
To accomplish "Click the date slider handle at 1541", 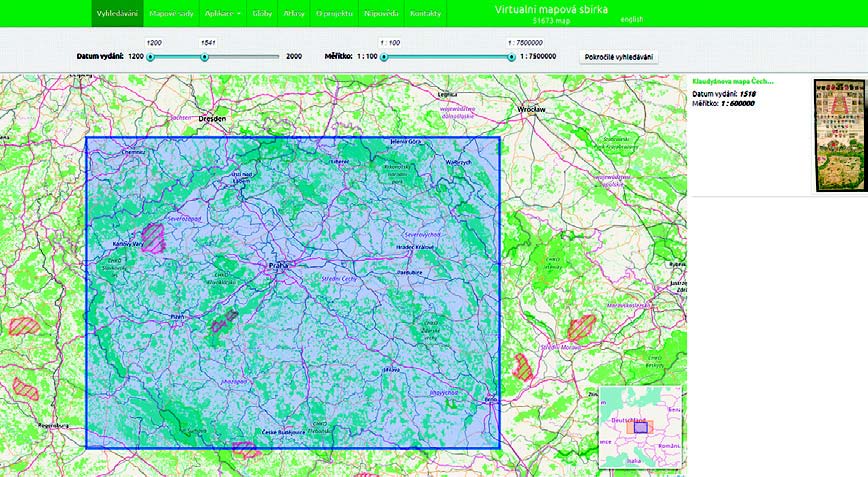I will point(204,57).
